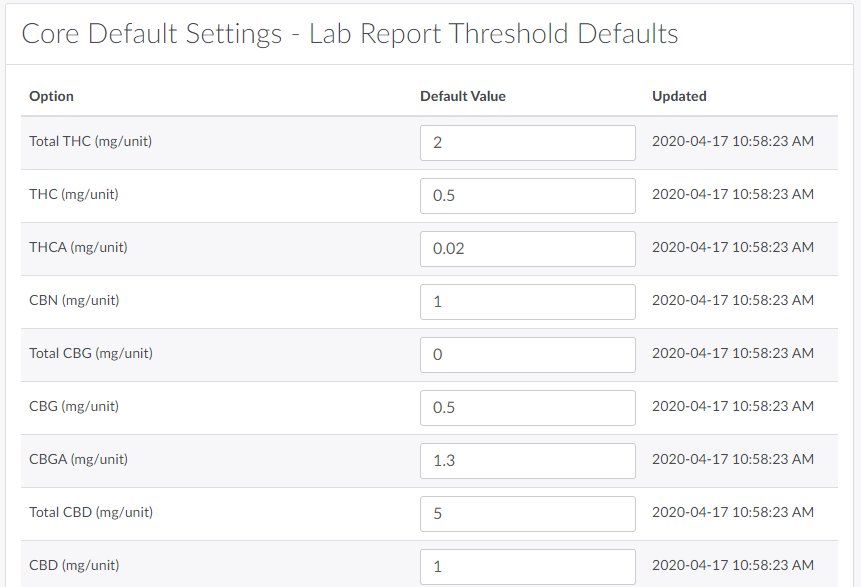Screen dimensions: 861x587
Task: Focus the CBGA default value input
Action: (x=527, y=460)
